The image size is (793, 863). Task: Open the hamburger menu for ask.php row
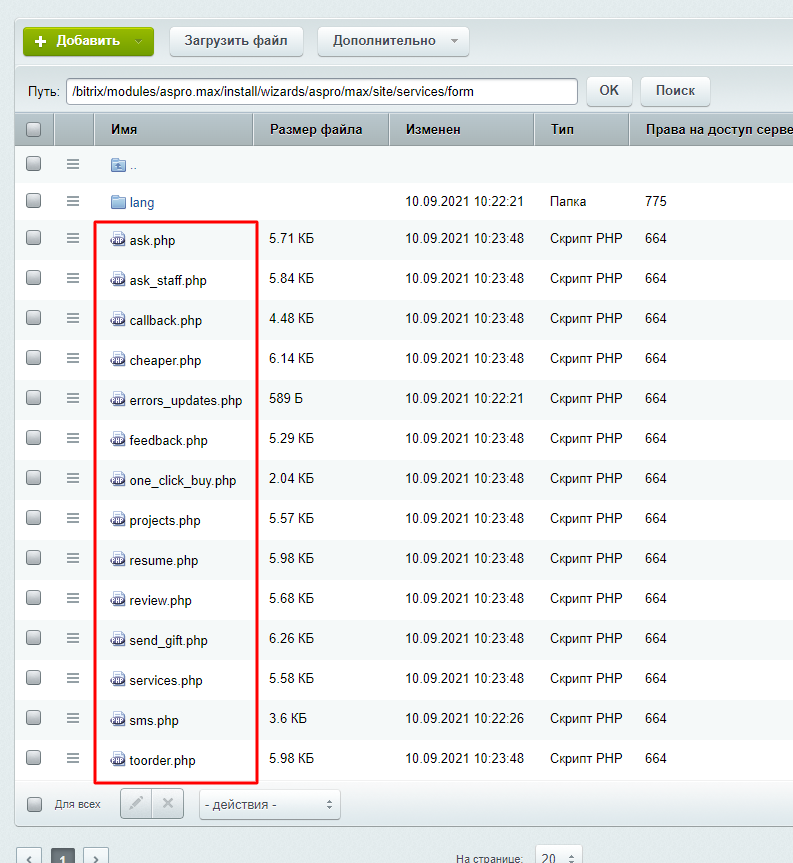point(73,238)
